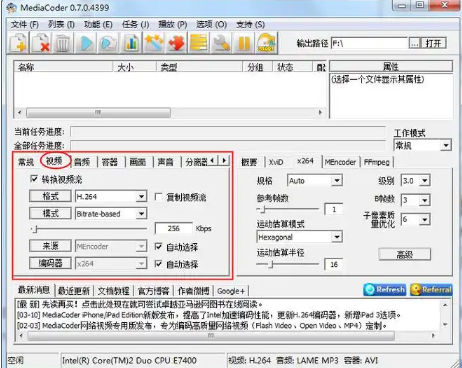Switch to the XviD encoder tab
Image resolution: width=462 pixels, height=368 pixels.
coord(276,162)
